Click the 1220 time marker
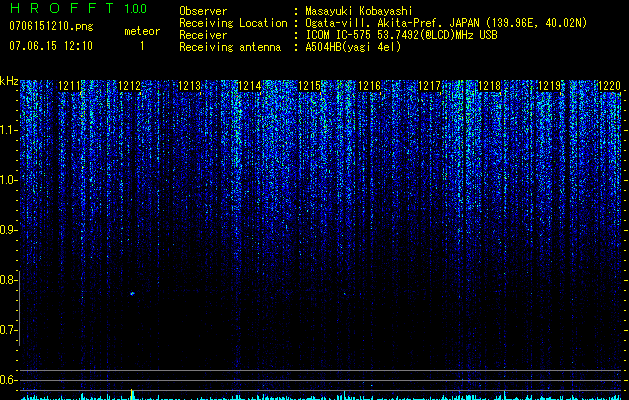Screen dimensions: 629x400 click(609, 86)
